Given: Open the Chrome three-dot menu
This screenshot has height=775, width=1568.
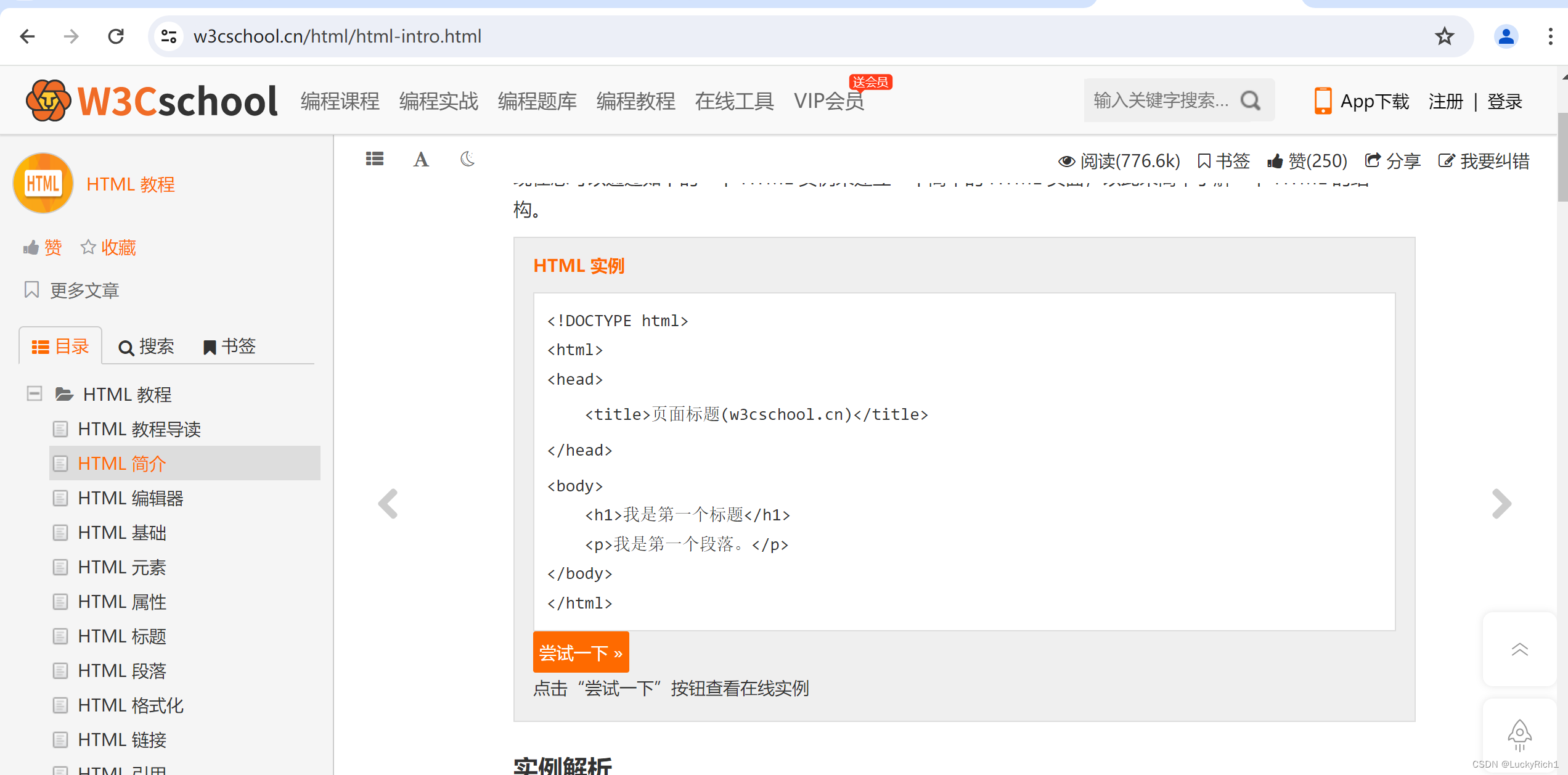Looking at the screenshot, I should point(1550,36).
